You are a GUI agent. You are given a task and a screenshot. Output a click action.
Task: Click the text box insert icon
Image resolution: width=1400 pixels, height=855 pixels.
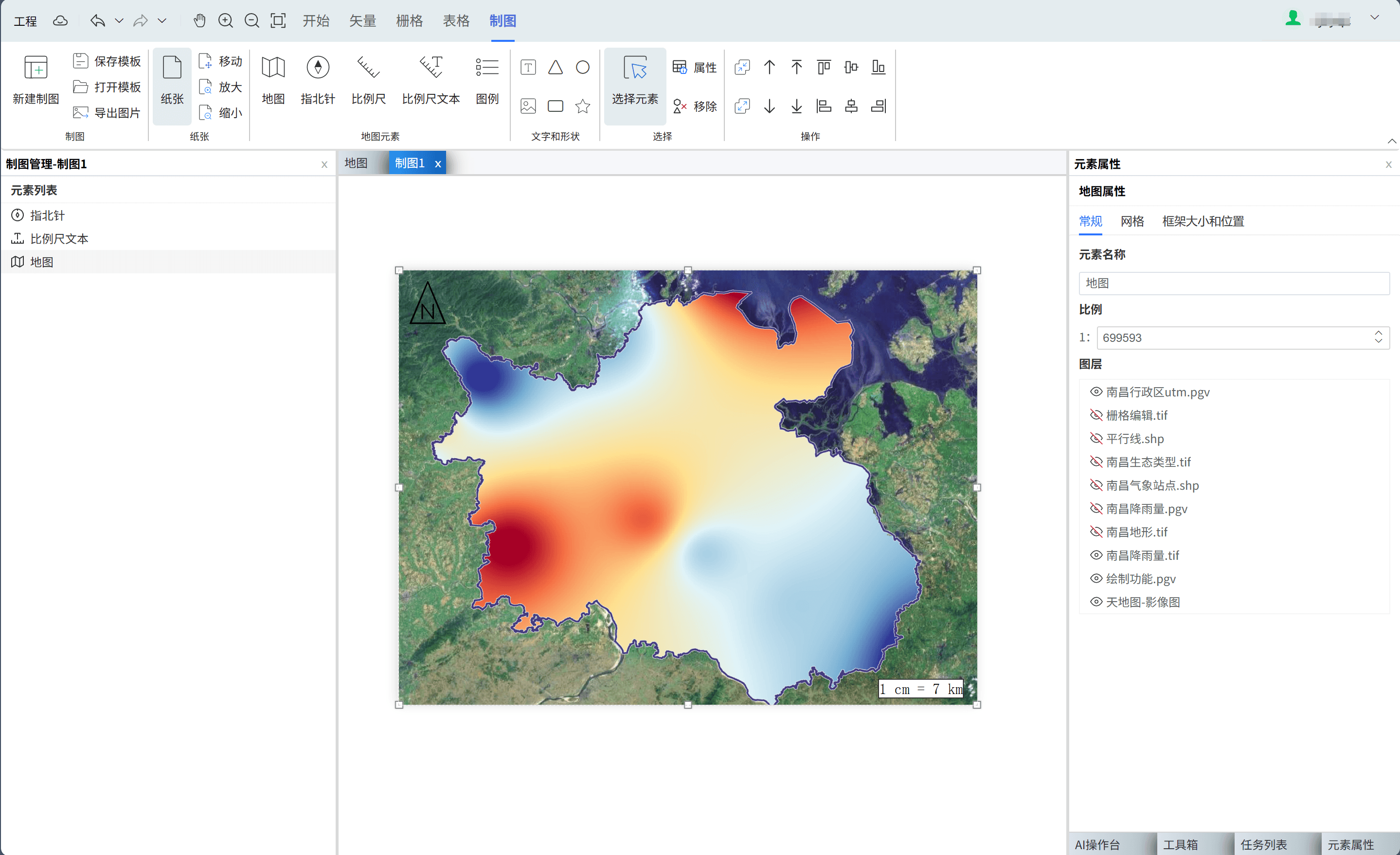[528, 68]
